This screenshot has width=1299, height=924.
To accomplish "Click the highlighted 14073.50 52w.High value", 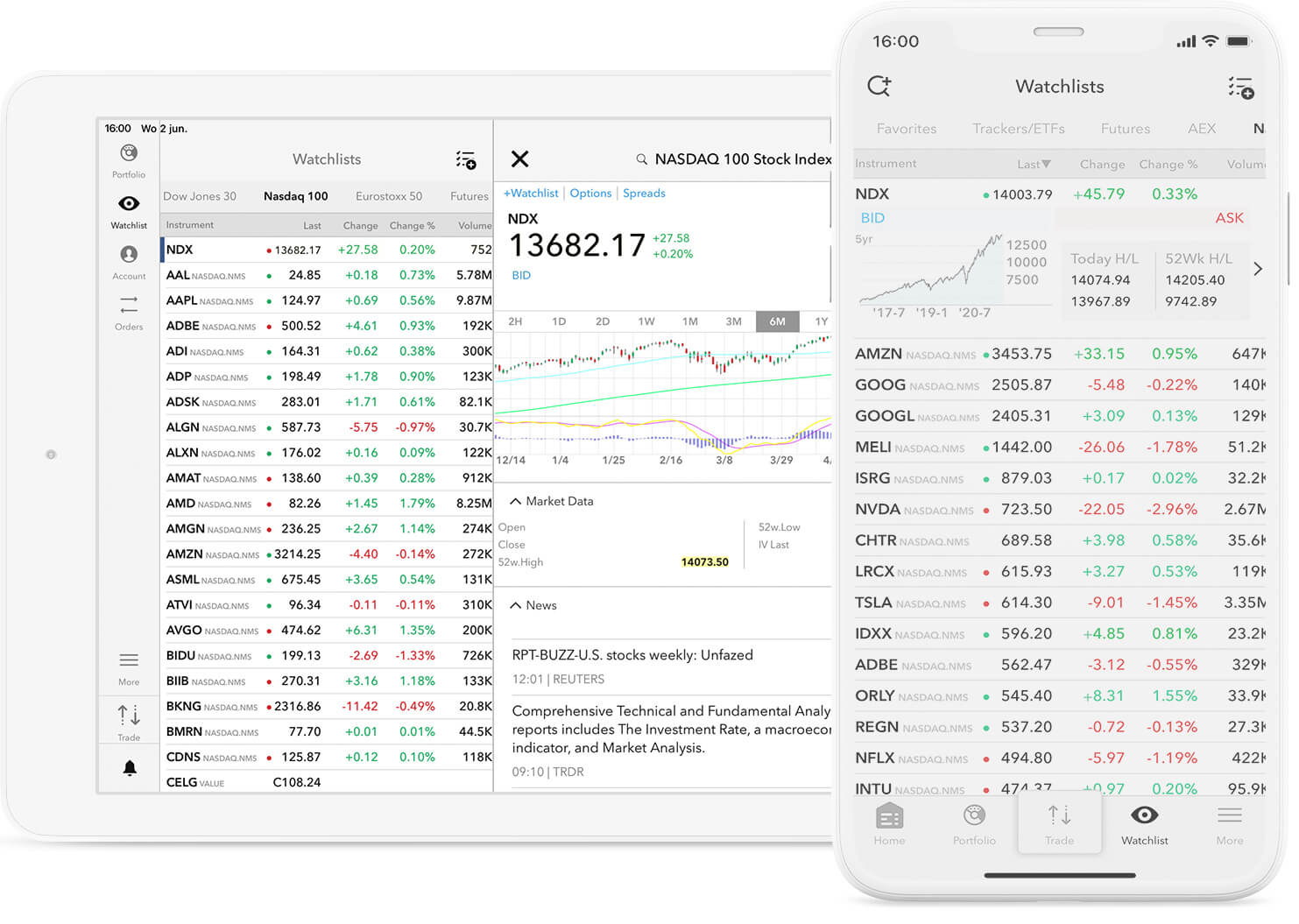I will click(x=705, y=562).
